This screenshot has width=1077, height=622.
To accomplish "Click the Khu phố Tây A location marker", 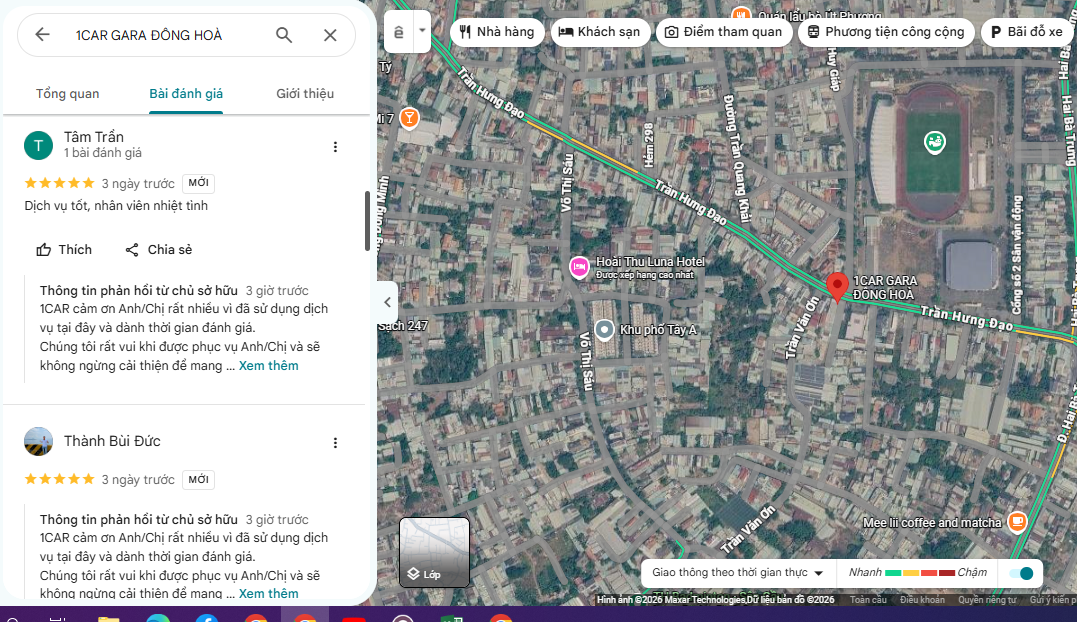I will pyautogui.click(x=604, y=330).
